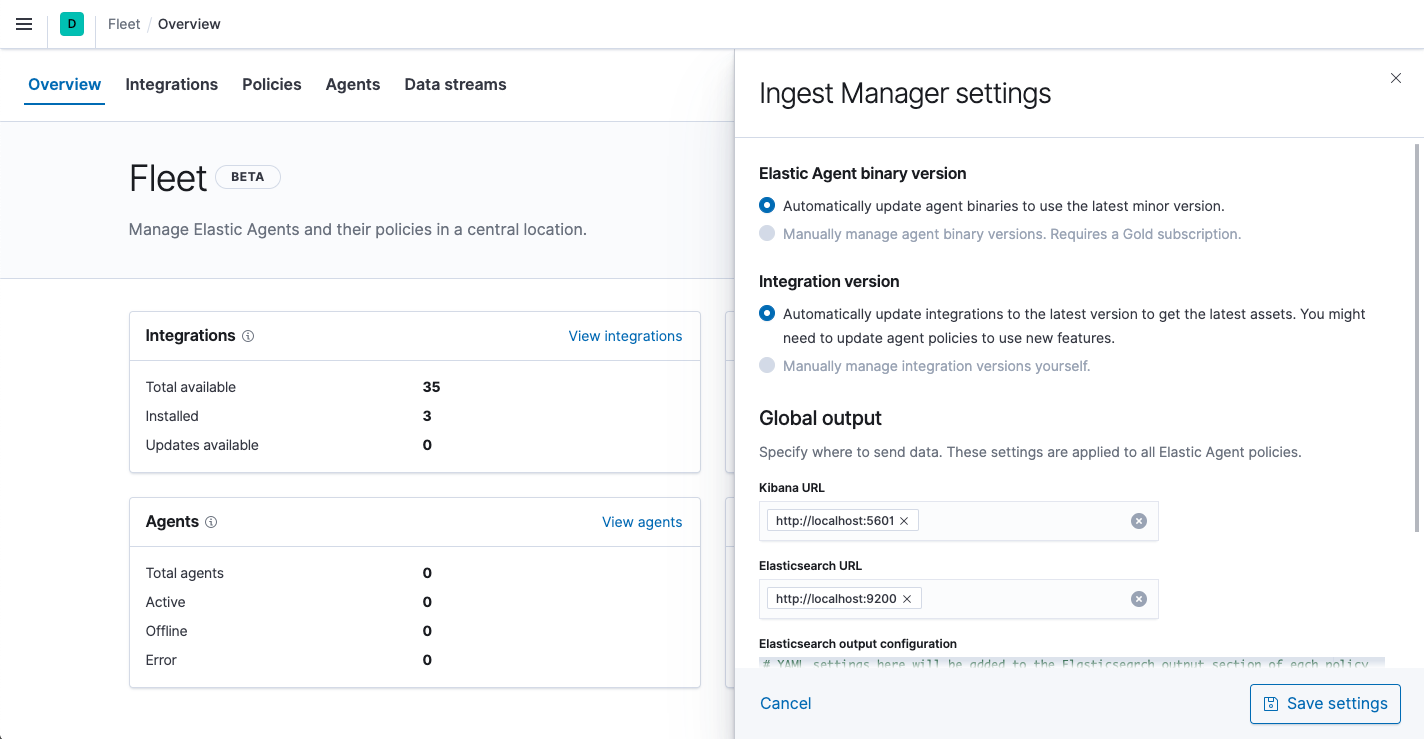1424x739 pixels.
Task: Open the hamburger navigation menu
Action: coord(24,24)
